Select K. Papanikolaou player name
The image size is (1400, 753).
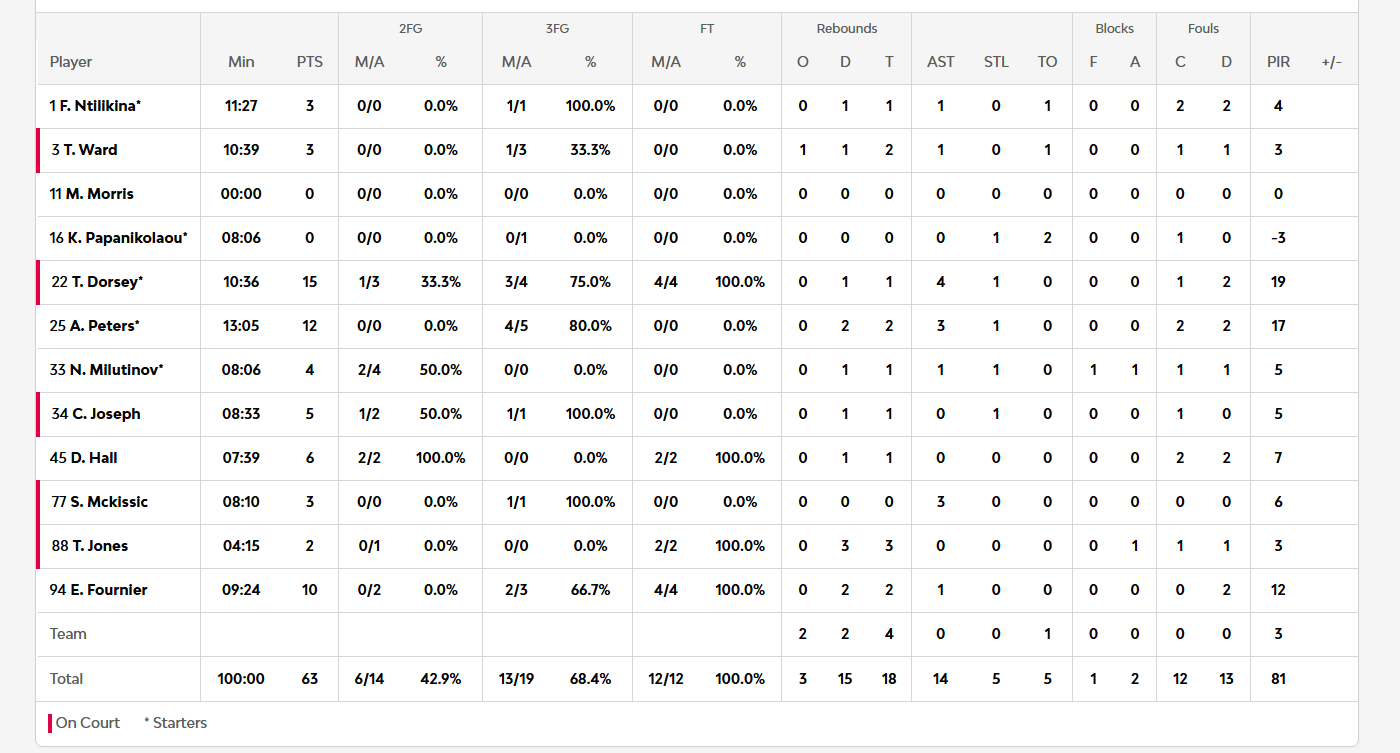click(x=126, y=238)
